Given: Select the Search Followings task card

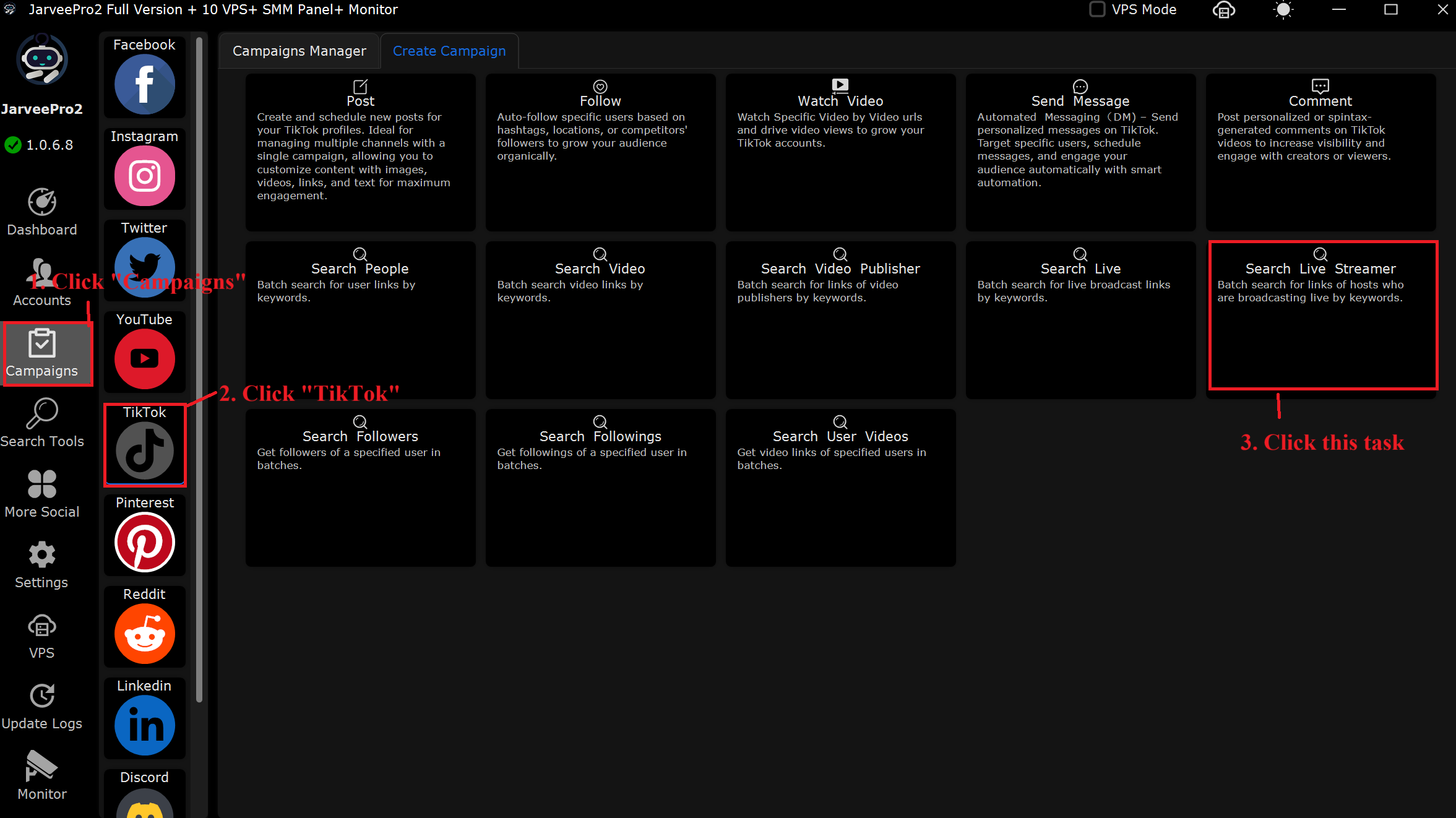Looking at the screenshot, I should coord(601,488).
